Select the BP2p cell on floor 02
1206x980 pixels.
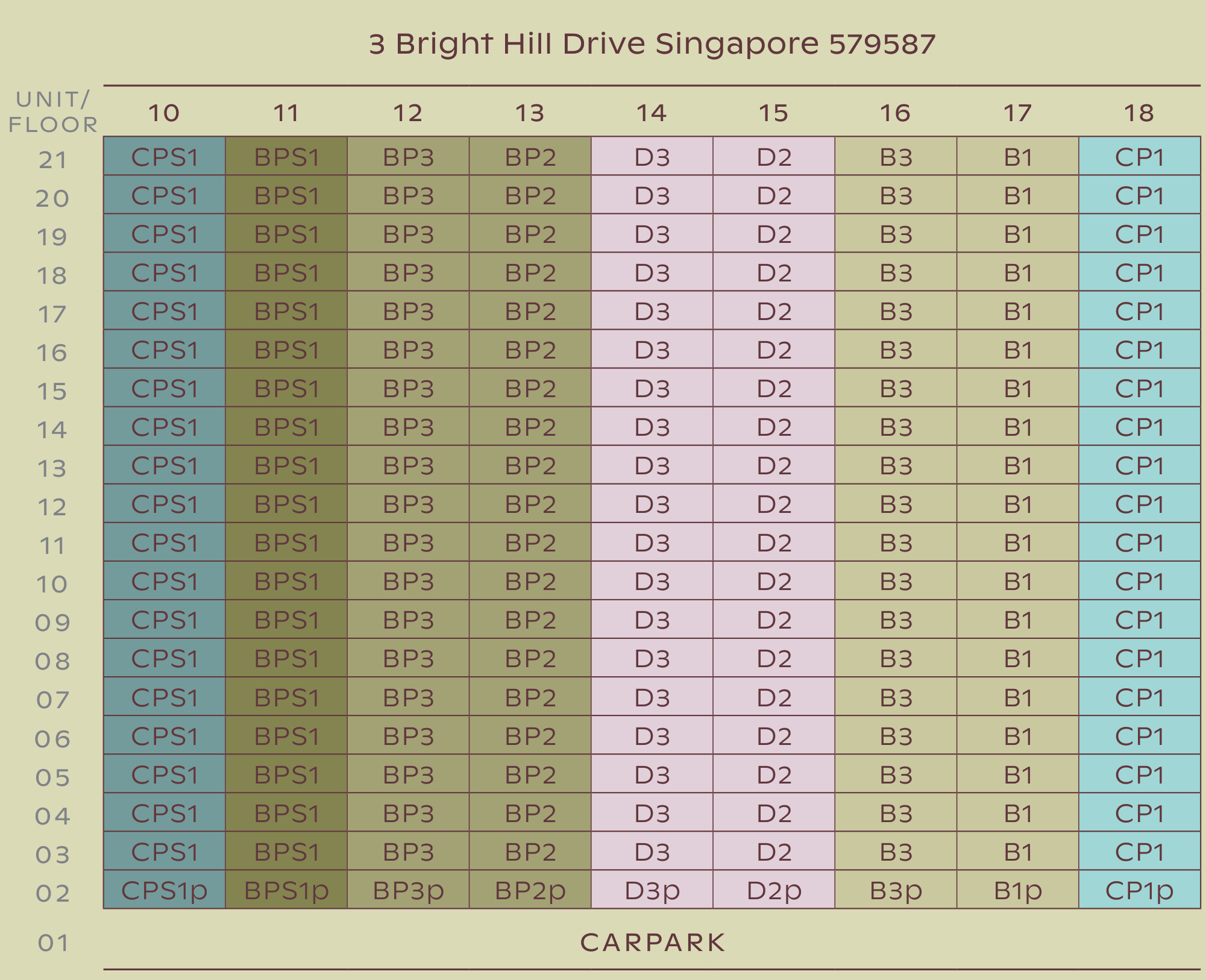[530, 889]
